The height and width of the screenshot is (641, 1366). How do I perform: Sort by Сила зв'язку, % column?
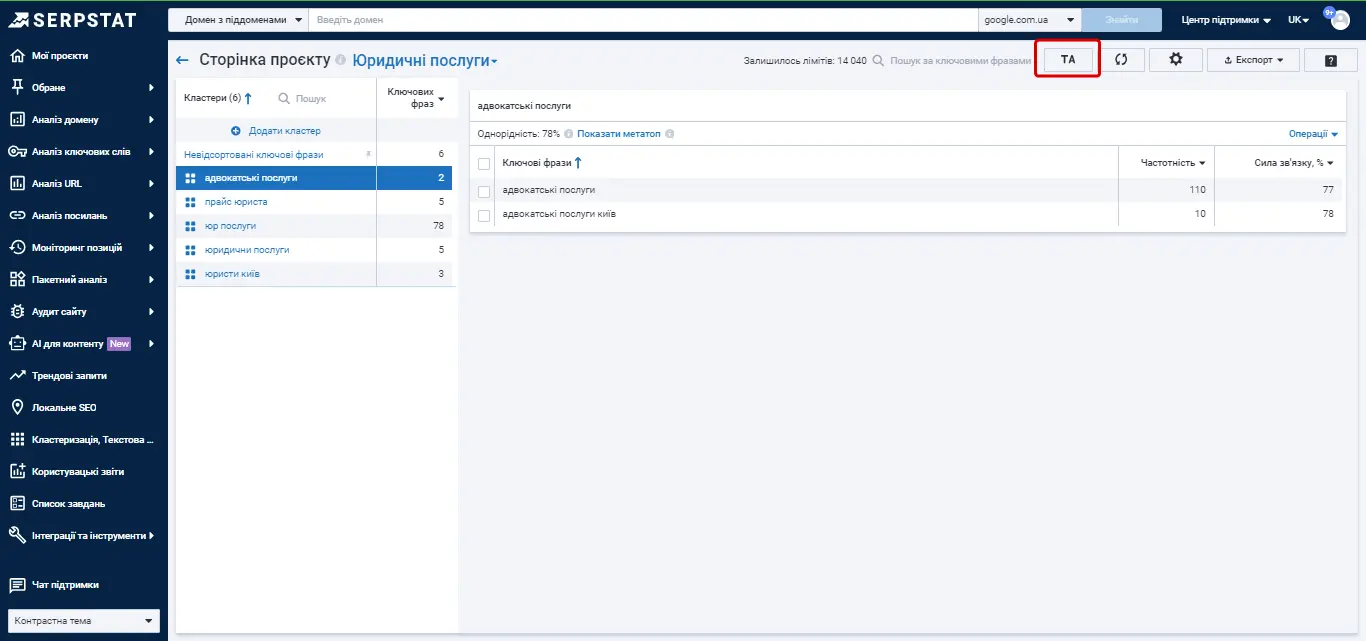click(x=1294, y=162)
